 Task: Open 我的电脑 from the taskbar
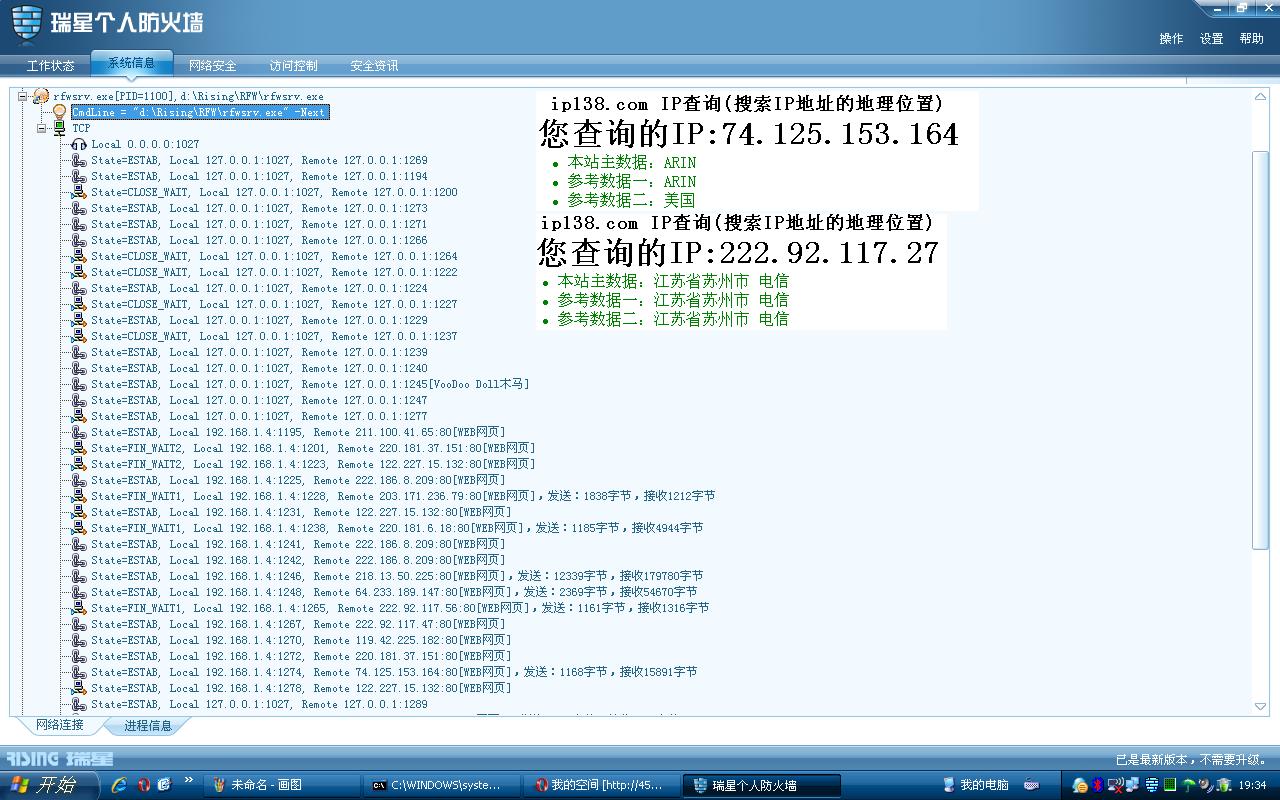[976, 785]
